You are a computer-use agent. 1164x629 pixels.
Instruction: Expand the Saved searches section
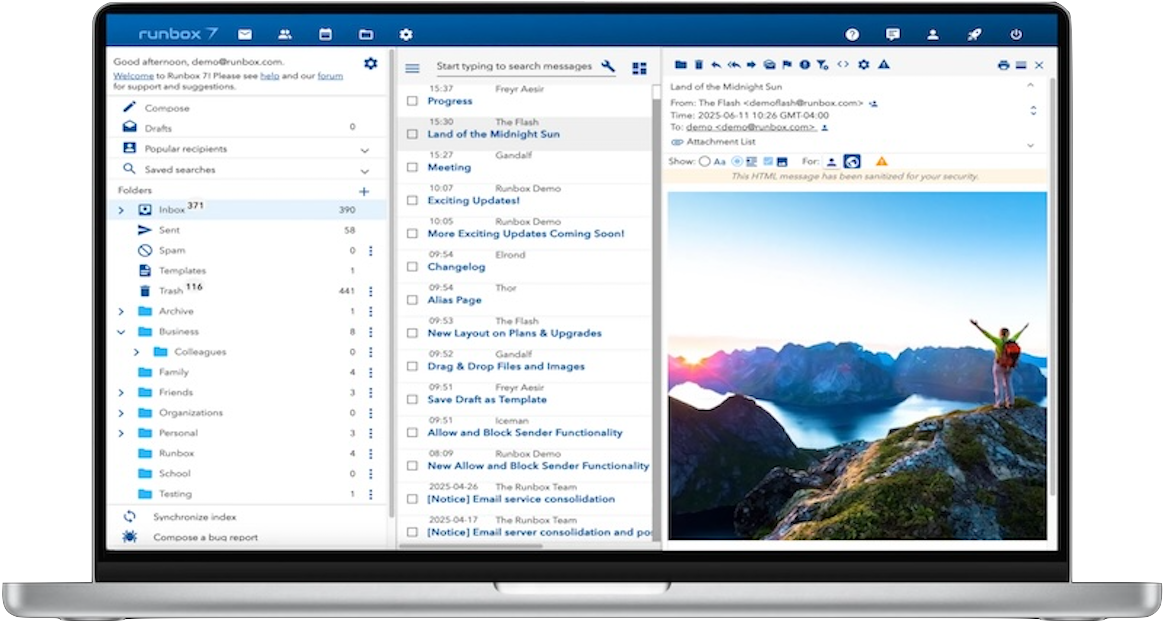(364, 170)
